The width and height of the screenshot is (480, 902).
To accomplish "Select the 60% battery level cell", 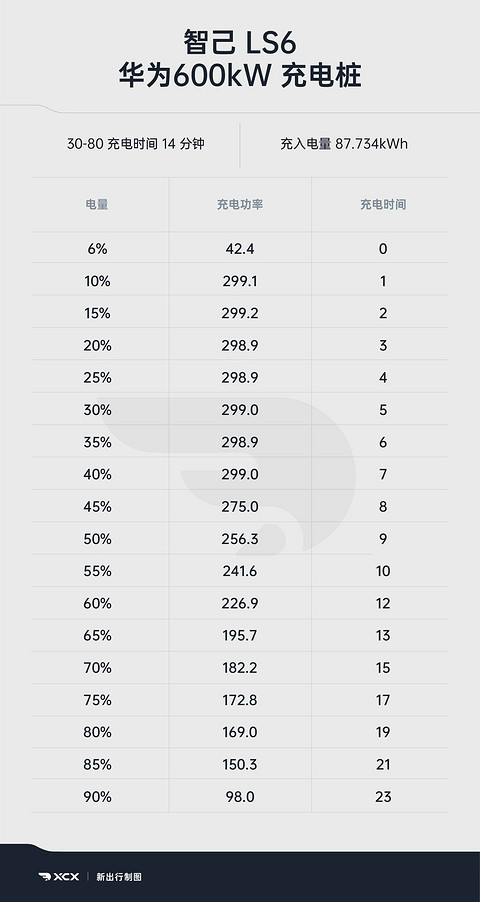I will pos(97,603).
